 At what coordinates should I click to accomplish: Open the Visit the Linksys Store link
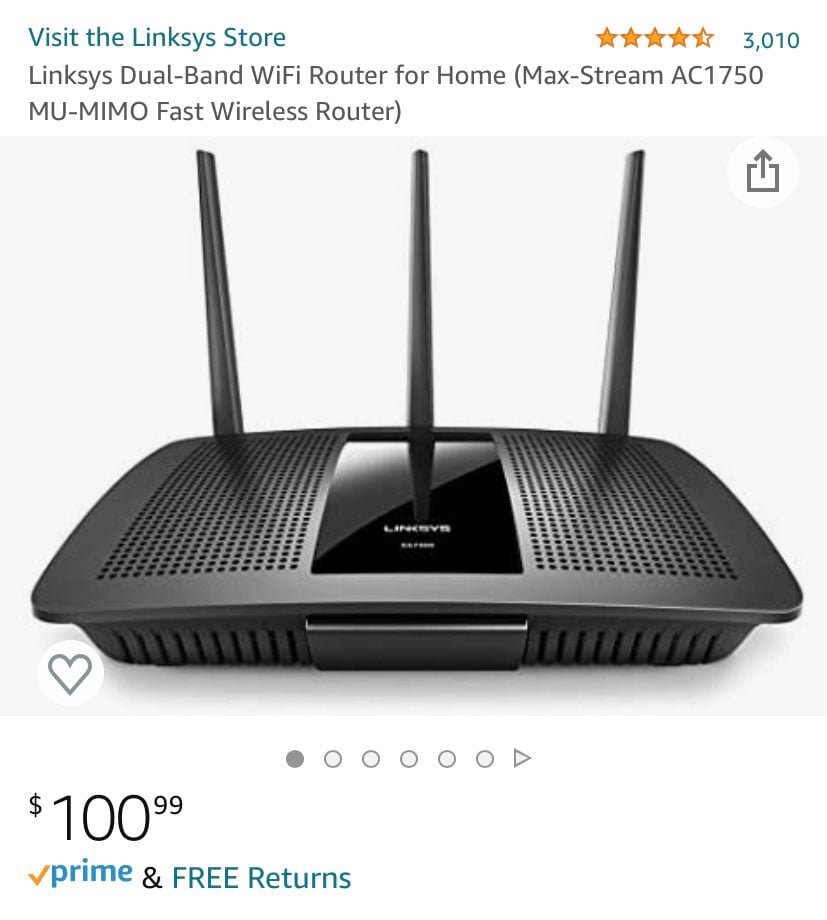pyautogui.click(x=157, y=38)
